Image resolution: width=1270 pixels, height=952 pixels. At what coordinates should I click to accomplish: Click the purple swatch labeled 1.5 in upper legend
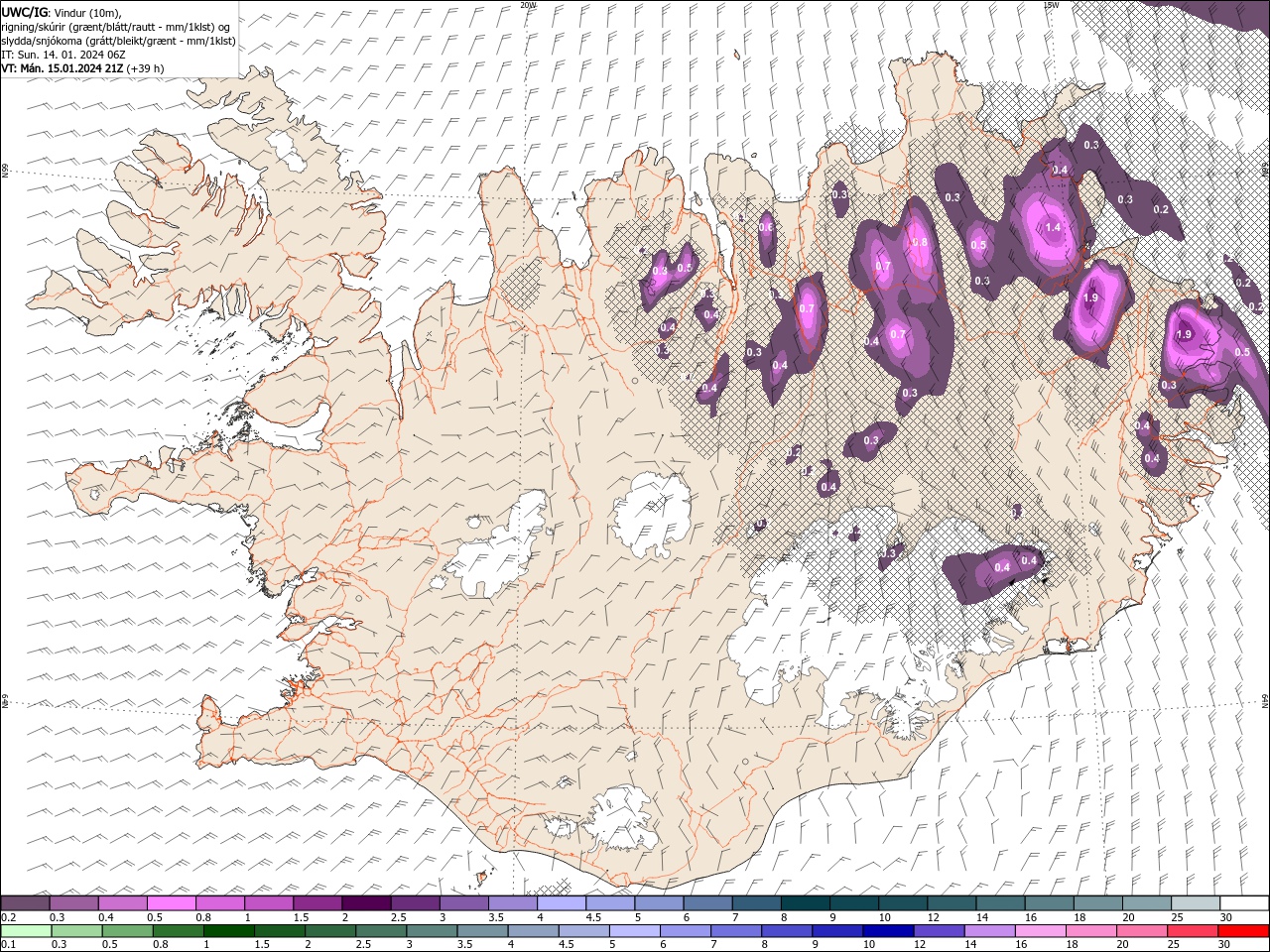(x=317, y=903)
